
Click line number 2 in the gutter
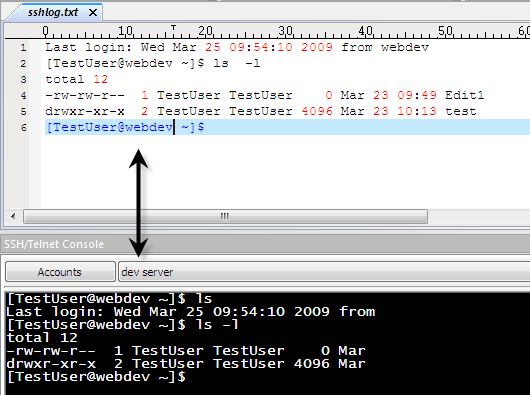coord(23,64)
